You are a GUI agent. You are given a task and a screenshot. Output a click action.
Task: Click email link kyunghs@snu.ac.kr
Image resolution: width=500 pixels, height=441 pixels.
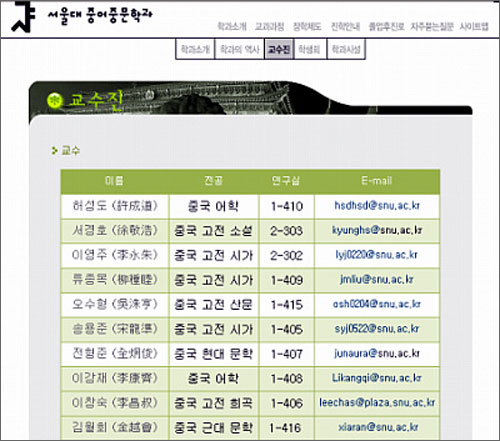click(x=377, y=230)
